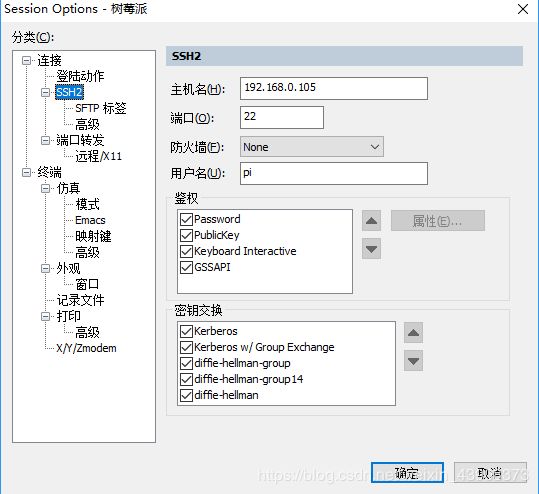
Task: Toggle Kerberos w/ Group Exchange checkbox
Action: [186, 347]
